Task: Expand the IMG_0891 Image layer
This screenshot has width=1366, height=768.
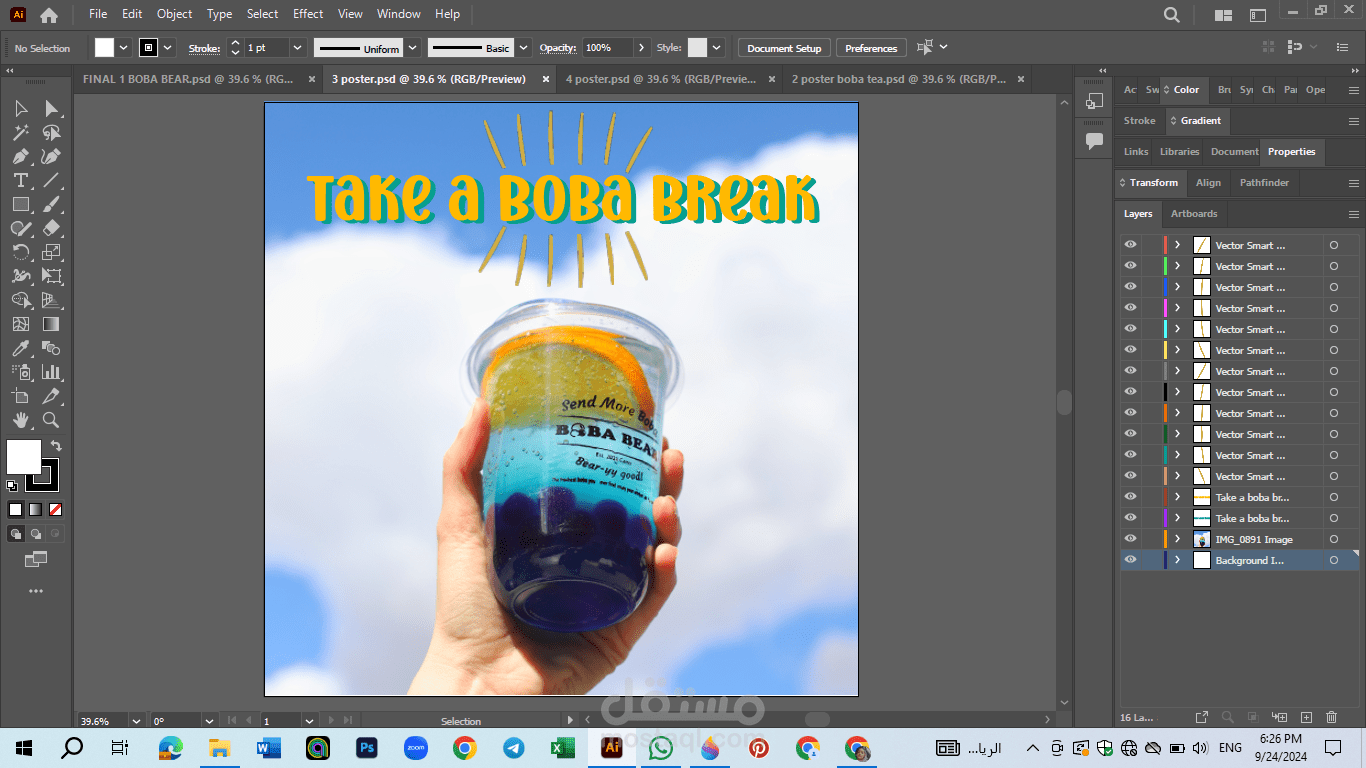Action: (1177, 539)
